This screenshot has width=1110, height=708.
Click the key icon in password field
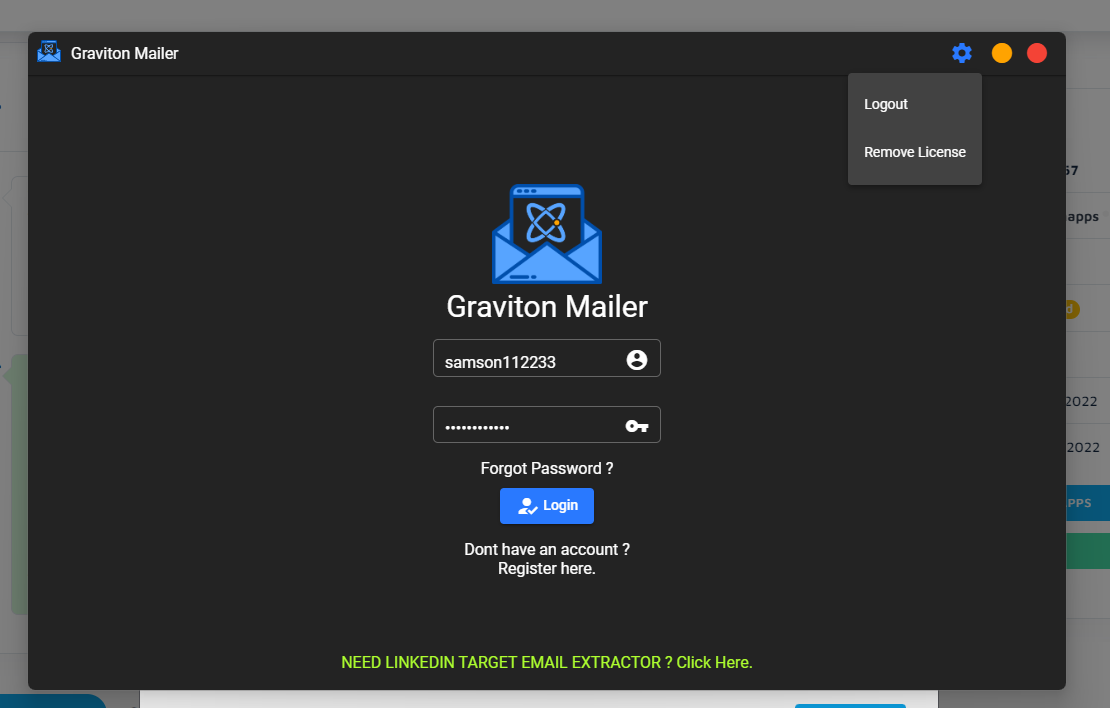(x=636, y=426)
